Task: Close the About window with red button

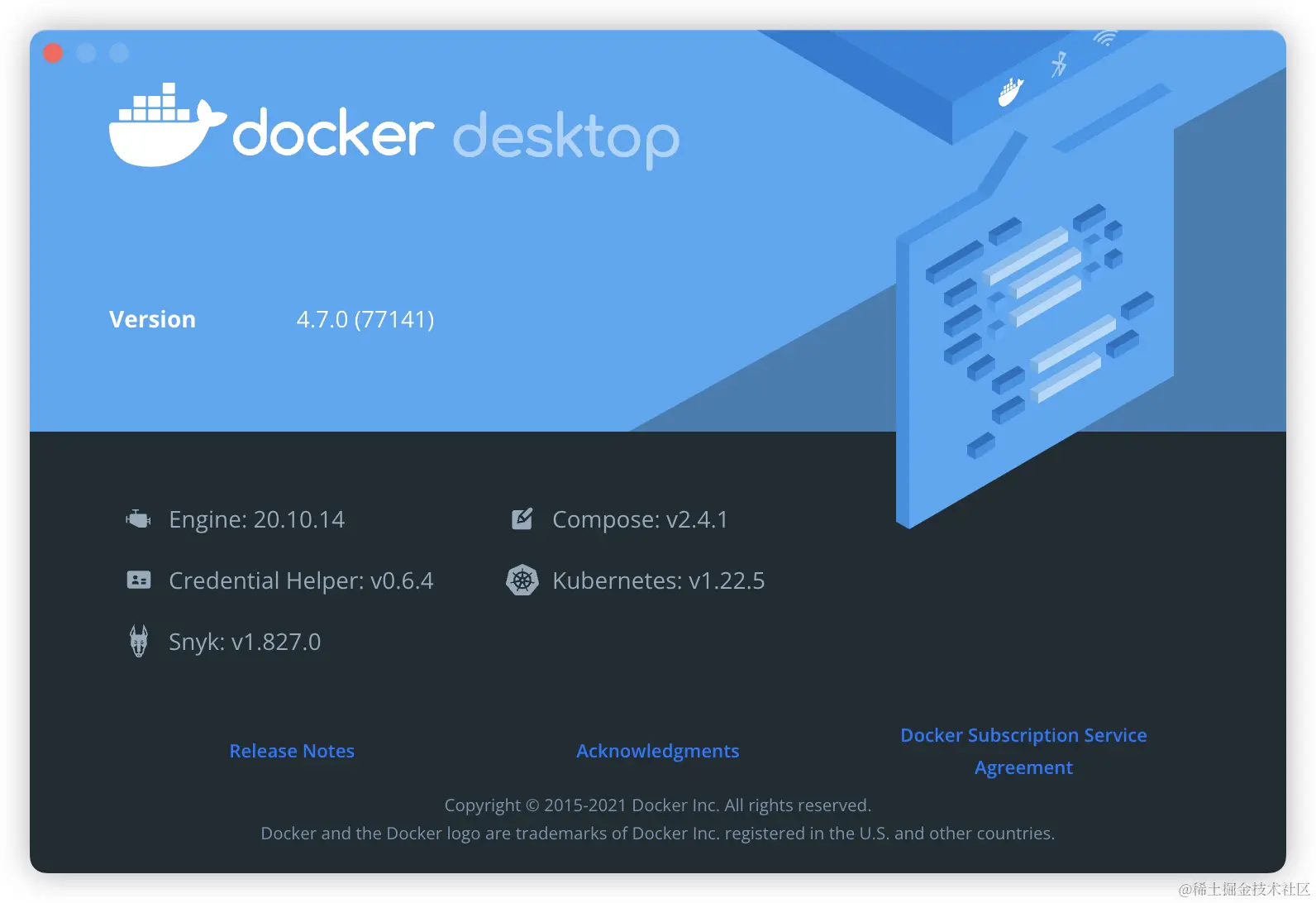Action: (x=53, y=53)
